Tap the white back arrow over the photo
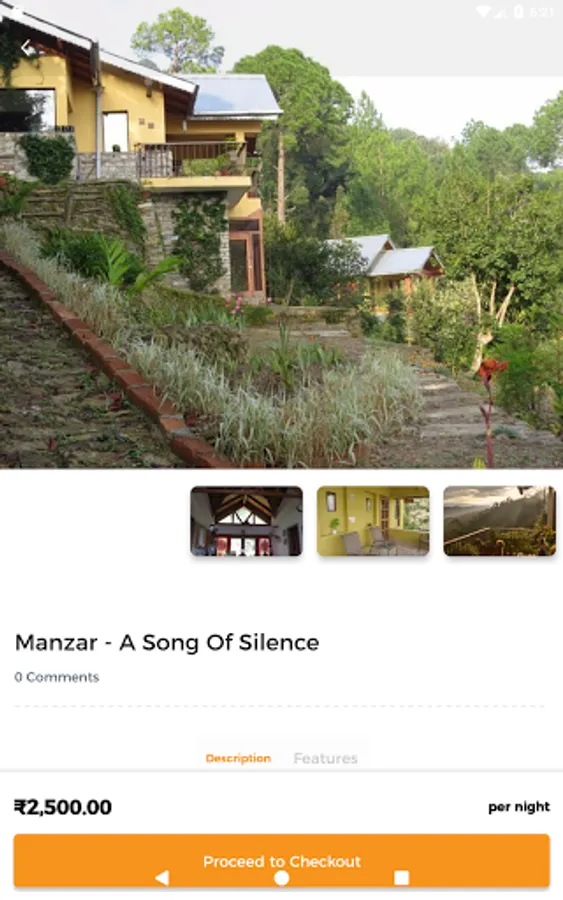563x900 pixels. coord(29,49)
